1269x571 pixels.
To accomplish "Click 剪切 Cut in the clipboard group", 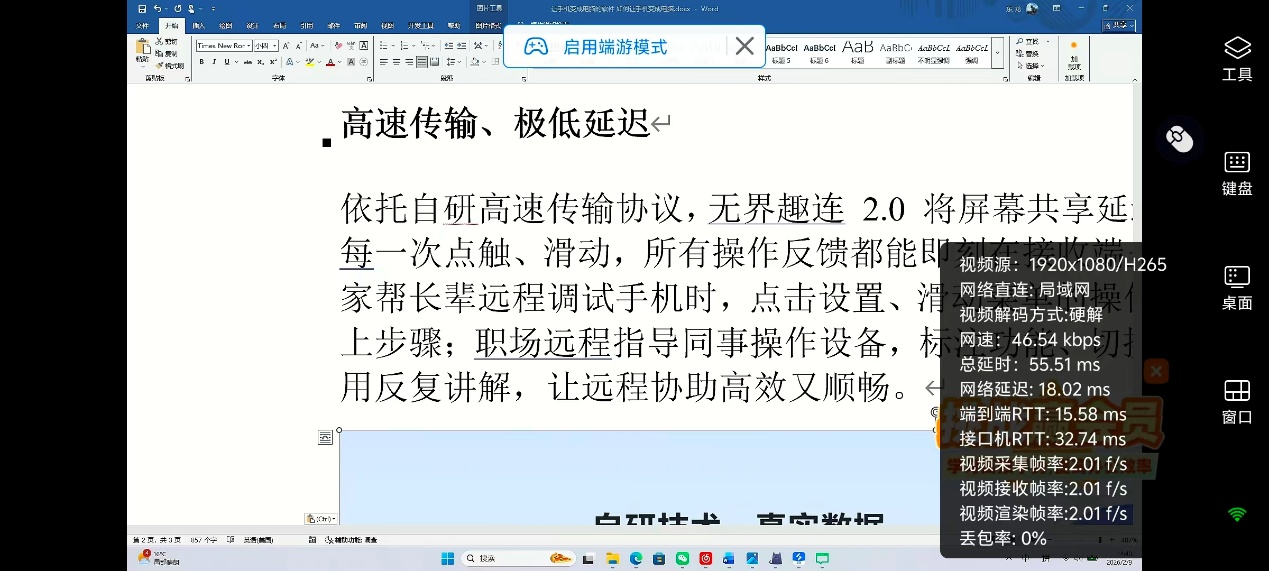I will coord(166,42).
